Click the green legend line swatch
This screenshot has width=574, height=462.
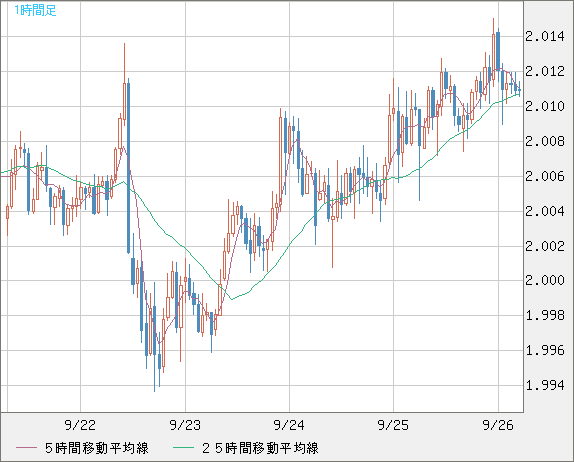click(183, 448)
